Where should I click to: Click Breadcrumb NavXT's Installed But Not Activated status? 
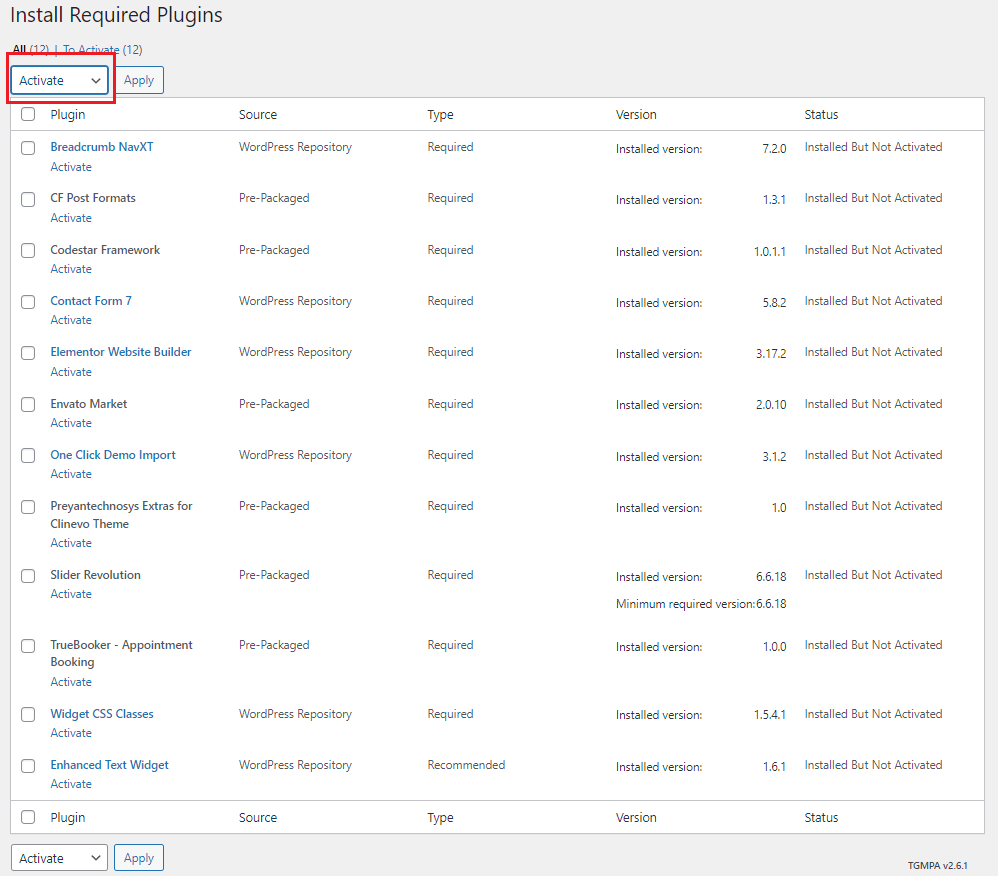(x=873, y=146)
